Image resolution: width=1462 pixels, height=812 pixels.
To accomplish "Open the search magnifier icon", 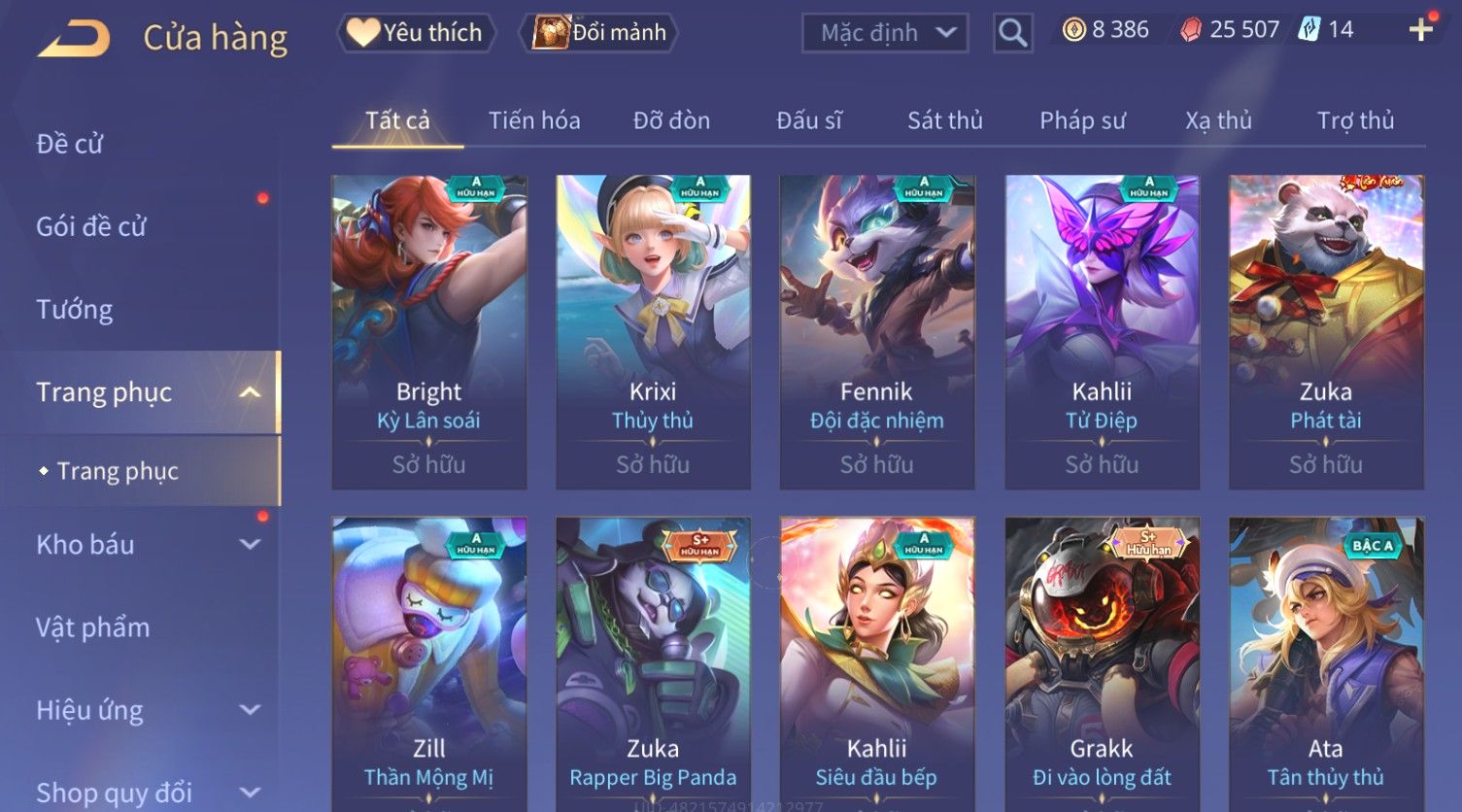I will tap(1012, 33).
